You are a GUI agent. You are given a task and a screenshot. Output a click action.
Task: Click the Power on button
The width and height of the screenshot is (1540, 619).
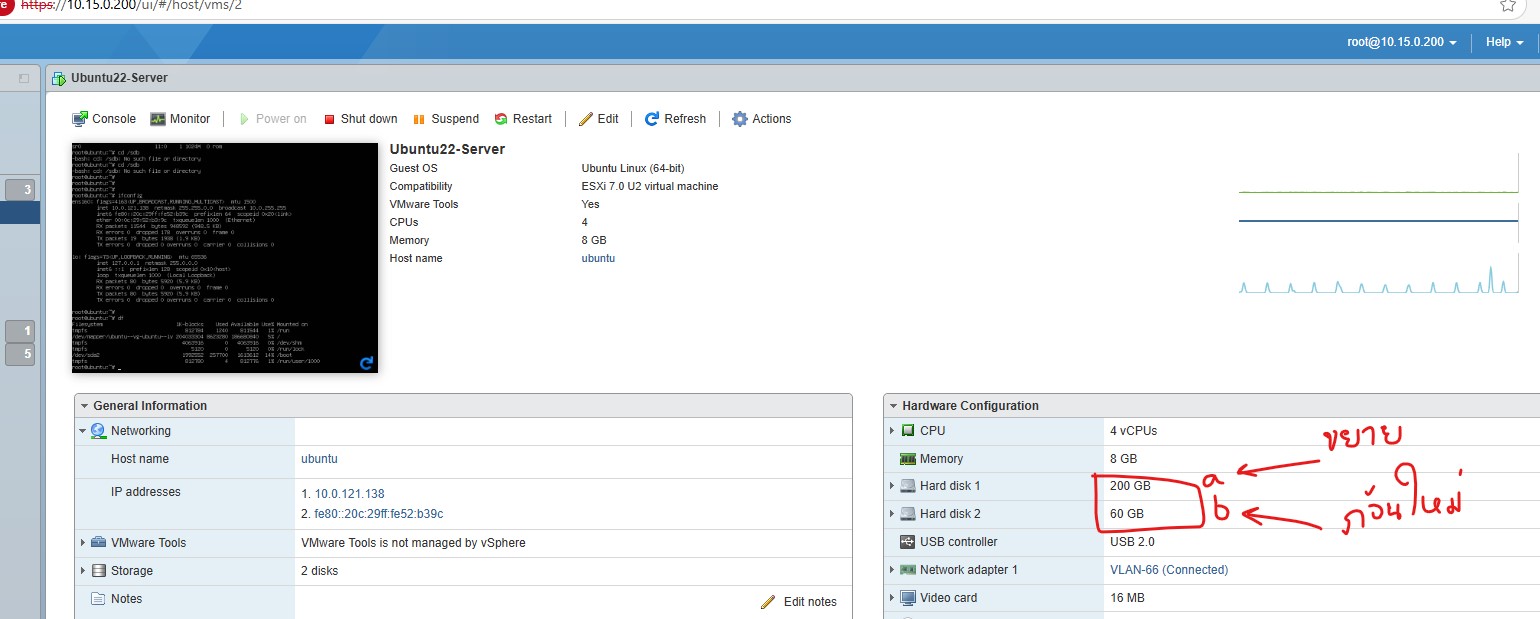pos(272,119)
